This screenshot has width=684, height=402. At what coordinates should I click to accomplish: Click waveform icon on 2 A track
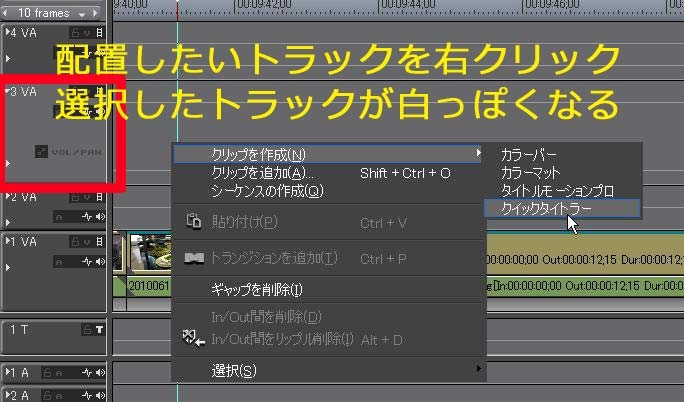(87, 396)
